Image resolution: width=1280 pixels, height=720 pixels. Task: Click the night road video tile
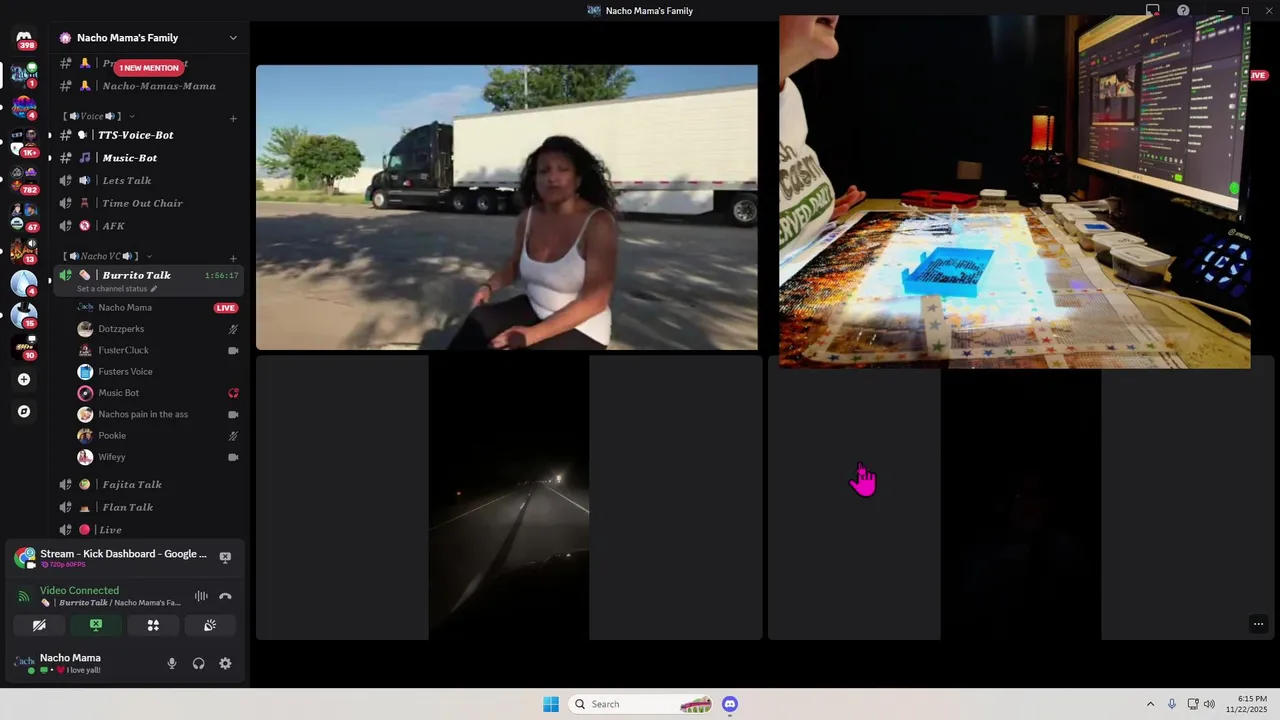tap(509, 498)
